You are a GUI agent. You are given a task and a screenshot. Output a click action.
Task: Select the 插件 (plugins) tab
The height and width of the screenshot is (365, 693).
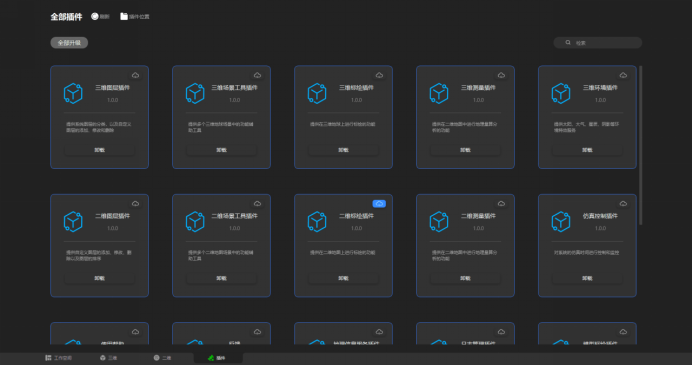pyautogui.click(x=218, y=358)
